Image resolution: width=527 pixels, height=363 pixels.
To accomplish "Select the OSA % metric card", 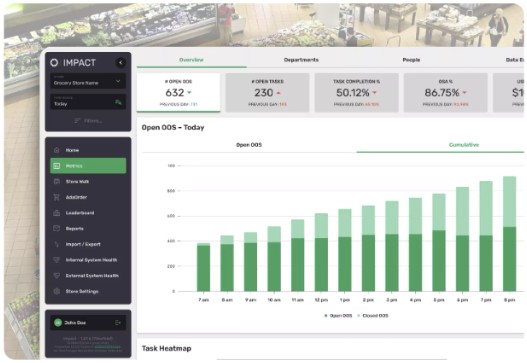I will click(x=446, y=92).
